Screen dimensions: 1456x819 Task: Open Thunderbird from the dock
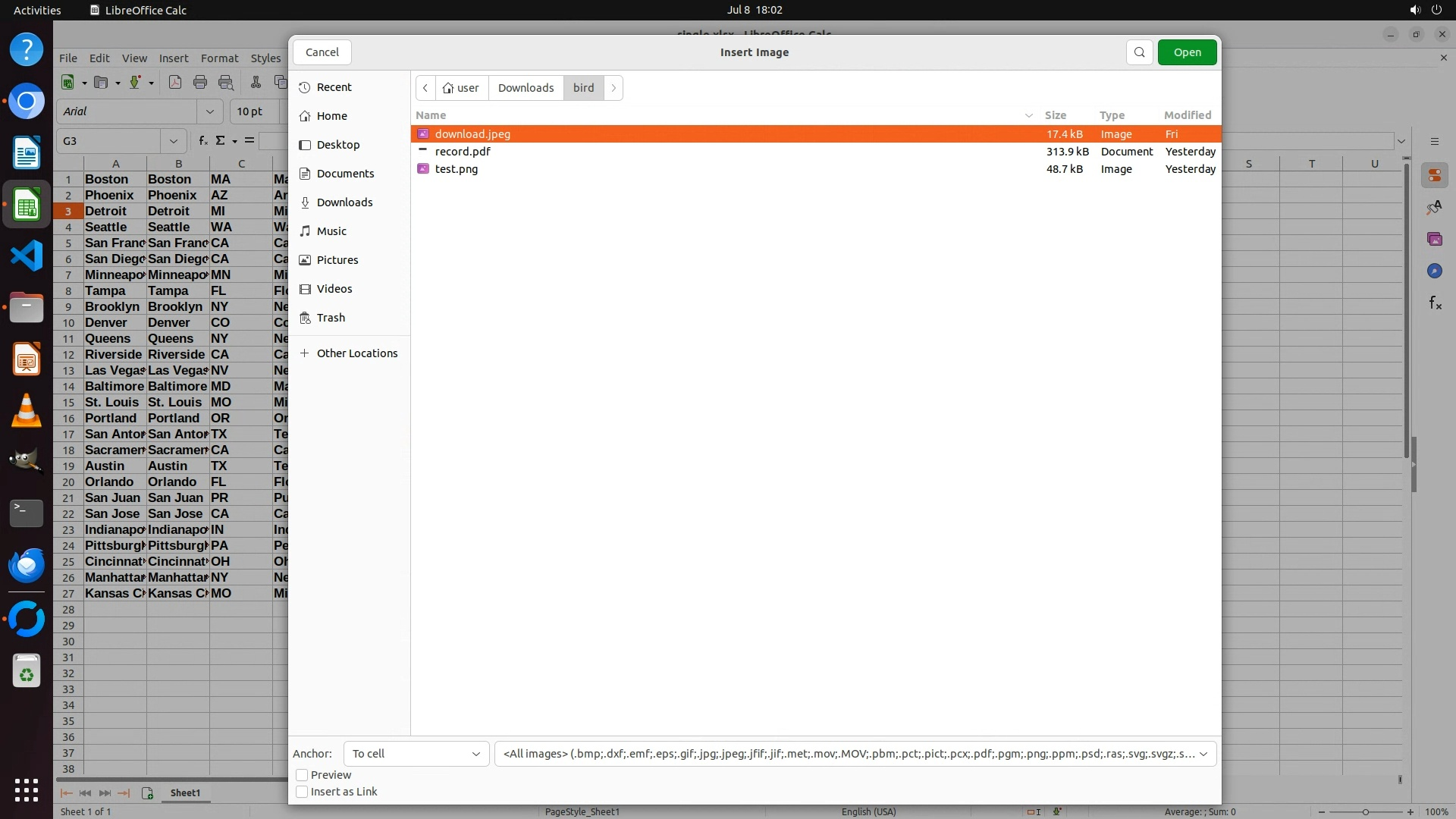[27, 565]
